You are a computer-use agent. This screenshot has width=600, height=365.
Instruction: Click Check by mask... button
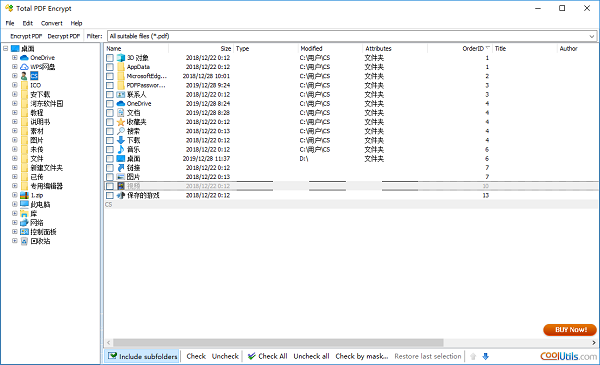(x=362, y=356)
